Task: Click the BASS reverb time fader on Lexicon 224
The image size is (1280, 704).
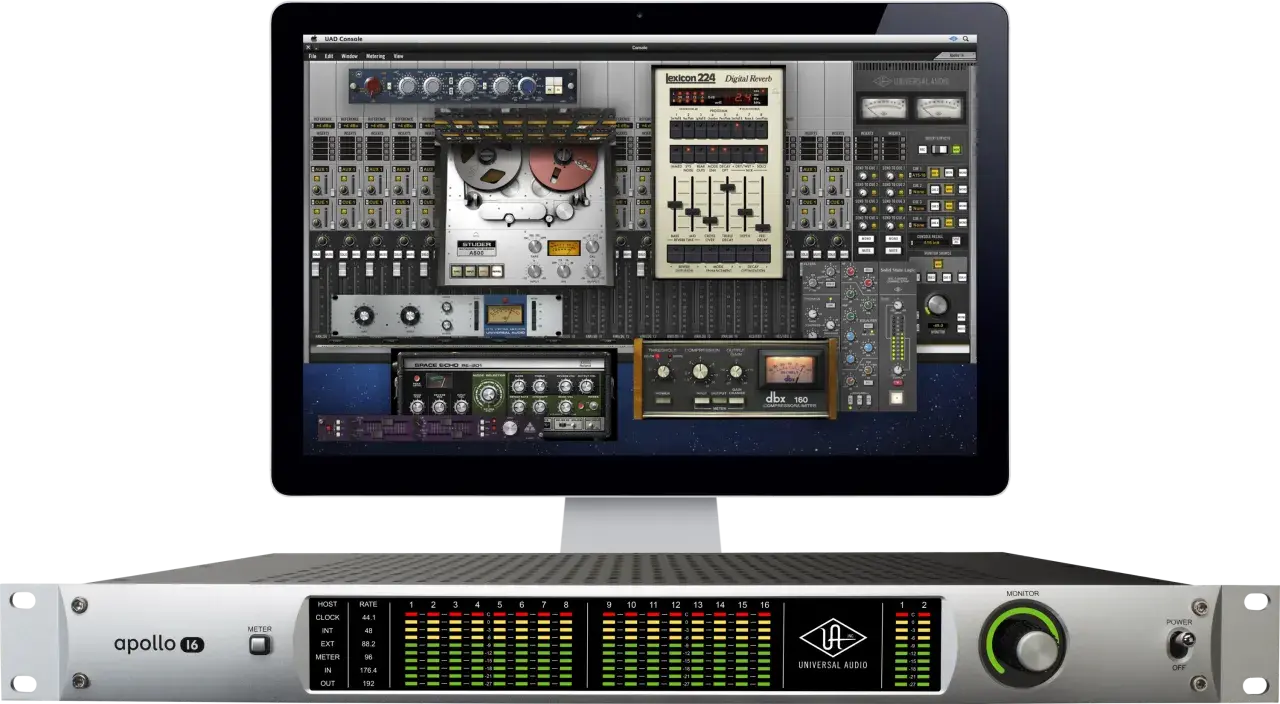Action: point(676,203)
